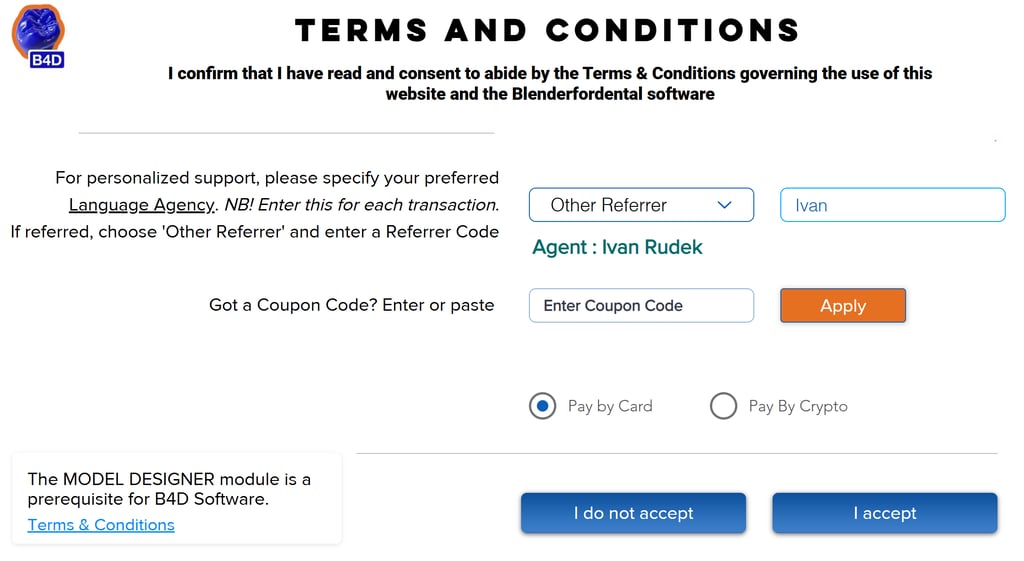
Task: Follow the underlined Language Agency link
Action: coord(141,205)
